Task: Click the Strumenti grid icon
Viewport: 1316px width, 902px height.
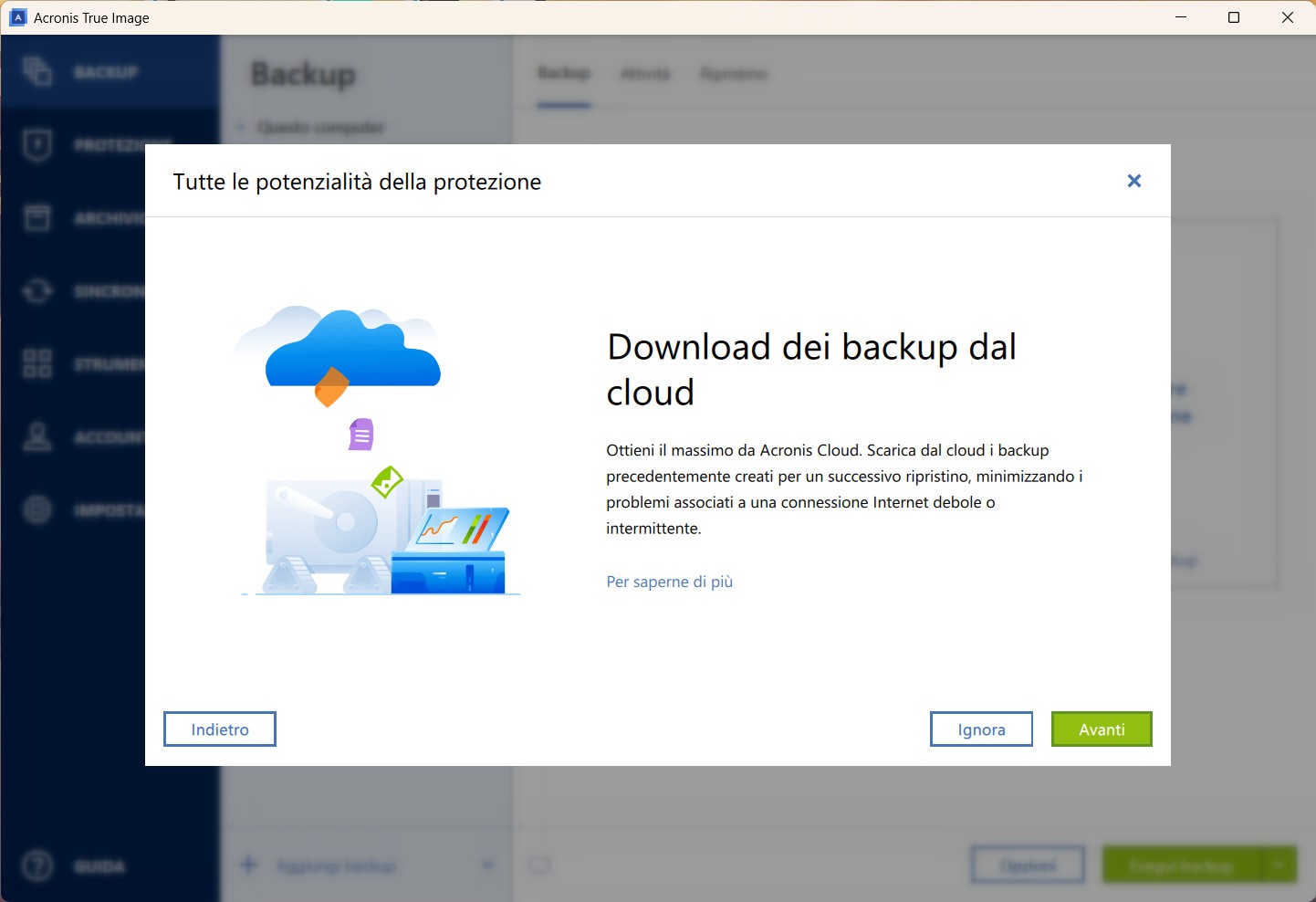Action: click(x=37, y=363)
